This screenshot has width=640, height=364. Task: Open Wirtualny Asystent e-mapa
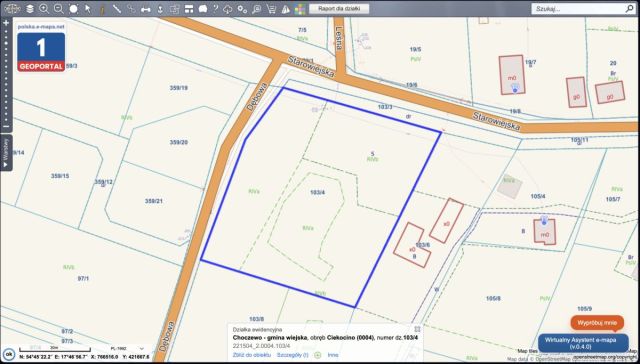pyautogui.click(x=583, y=343)
